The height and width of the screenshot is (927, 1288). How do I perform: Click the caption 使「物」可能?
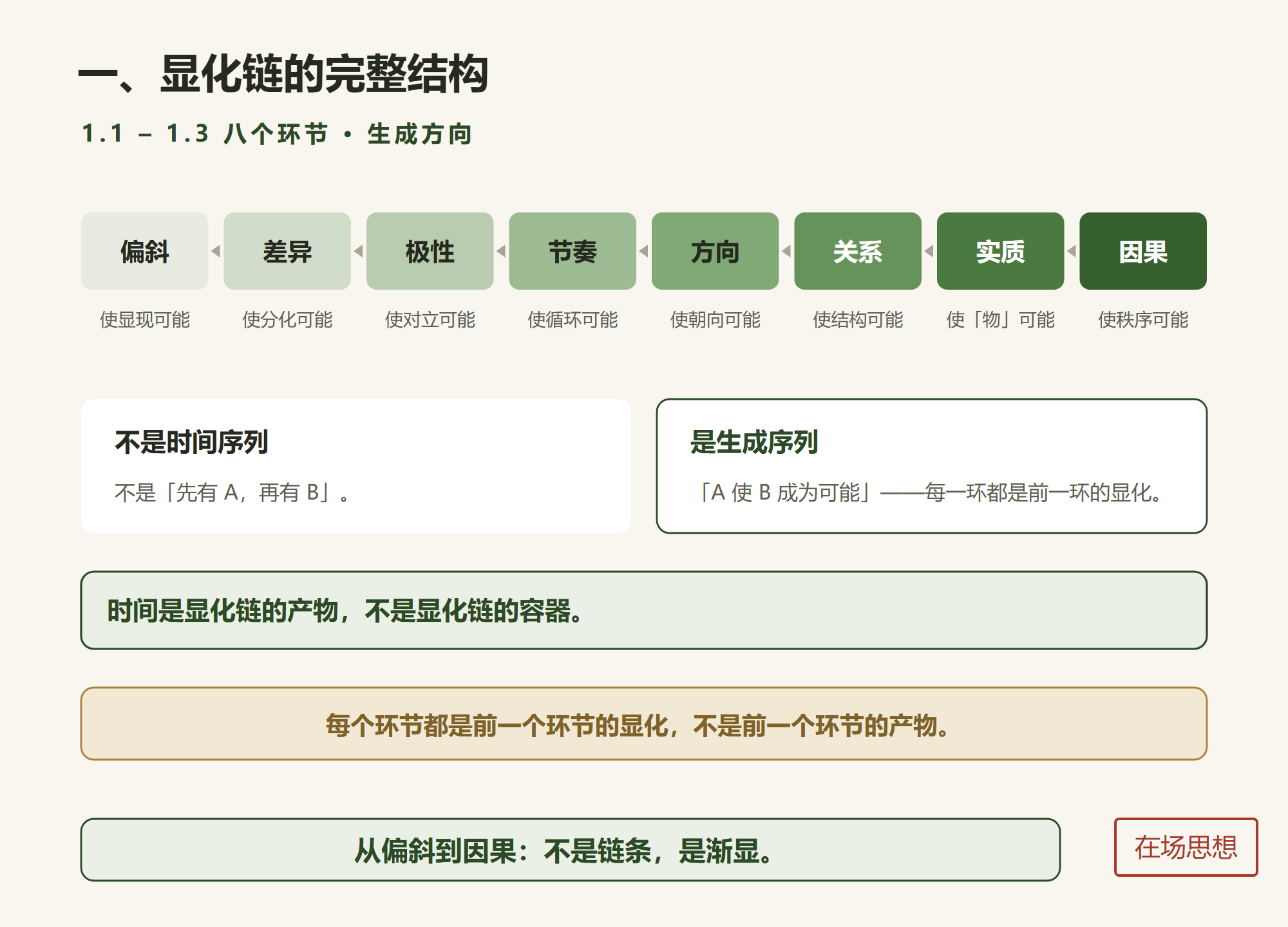pyautogui.click(x=1001, y=319)
